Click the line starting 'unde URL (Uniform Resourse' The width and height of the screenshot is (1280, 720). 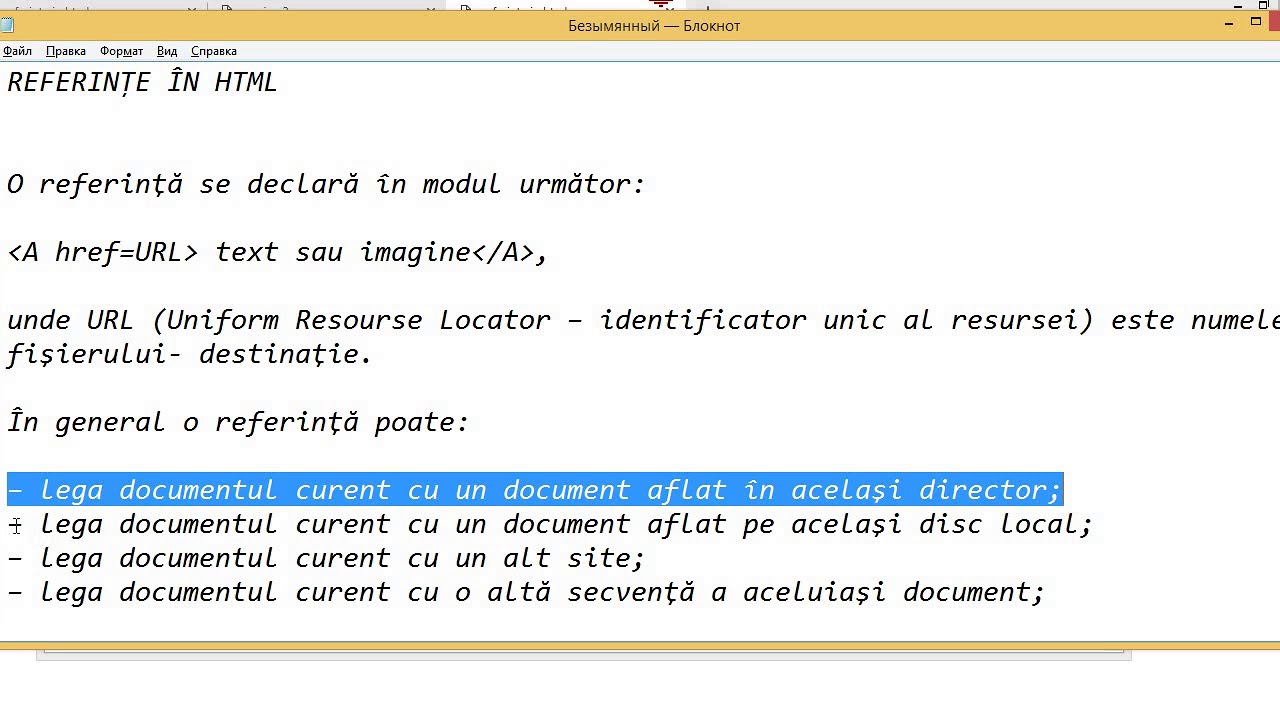[643, 320]
